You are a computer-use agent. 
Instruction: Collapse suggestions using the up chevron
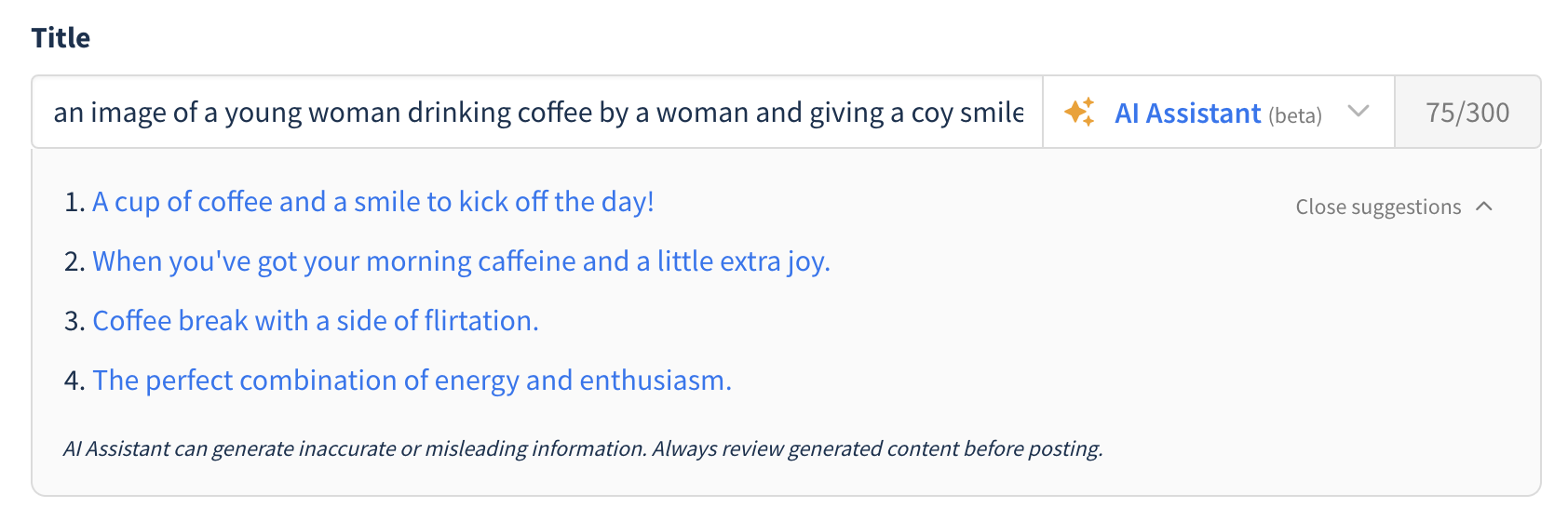[x=1485, y=207]
